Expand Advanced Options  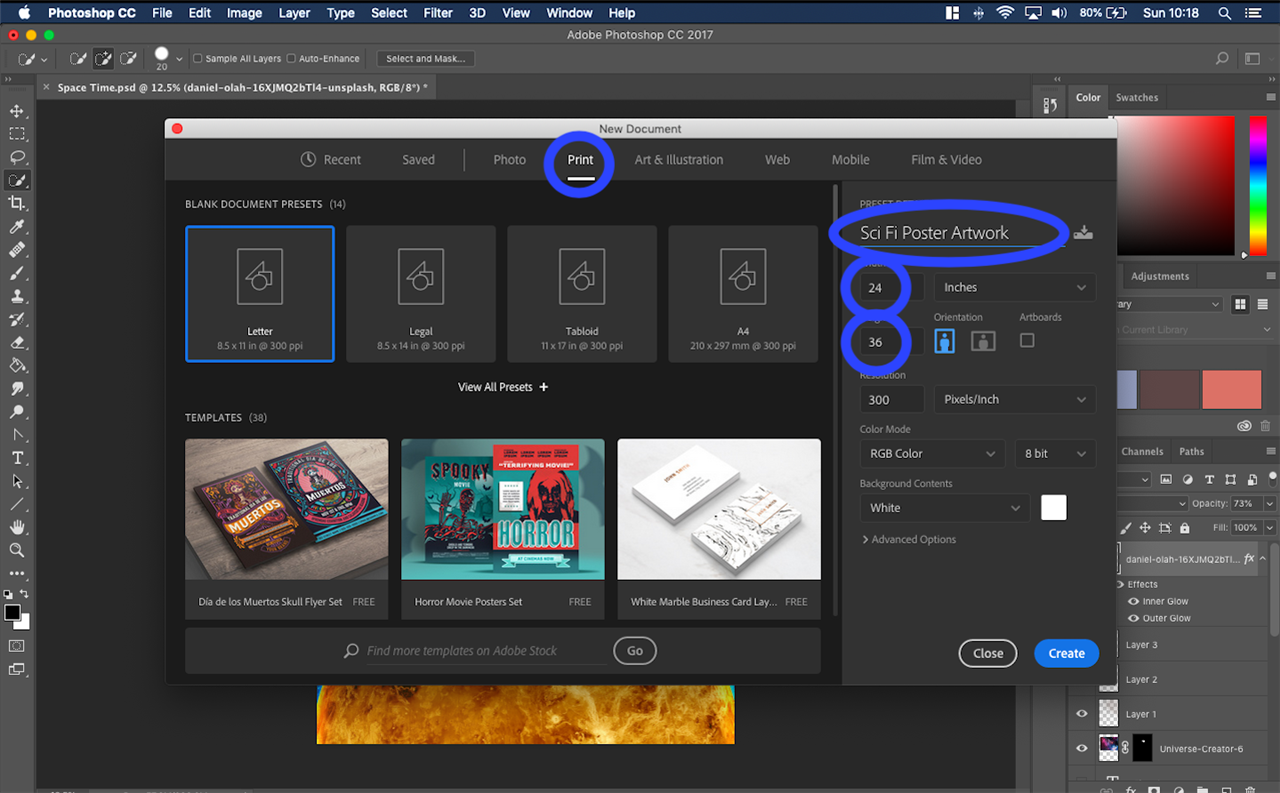click(909, 539)
